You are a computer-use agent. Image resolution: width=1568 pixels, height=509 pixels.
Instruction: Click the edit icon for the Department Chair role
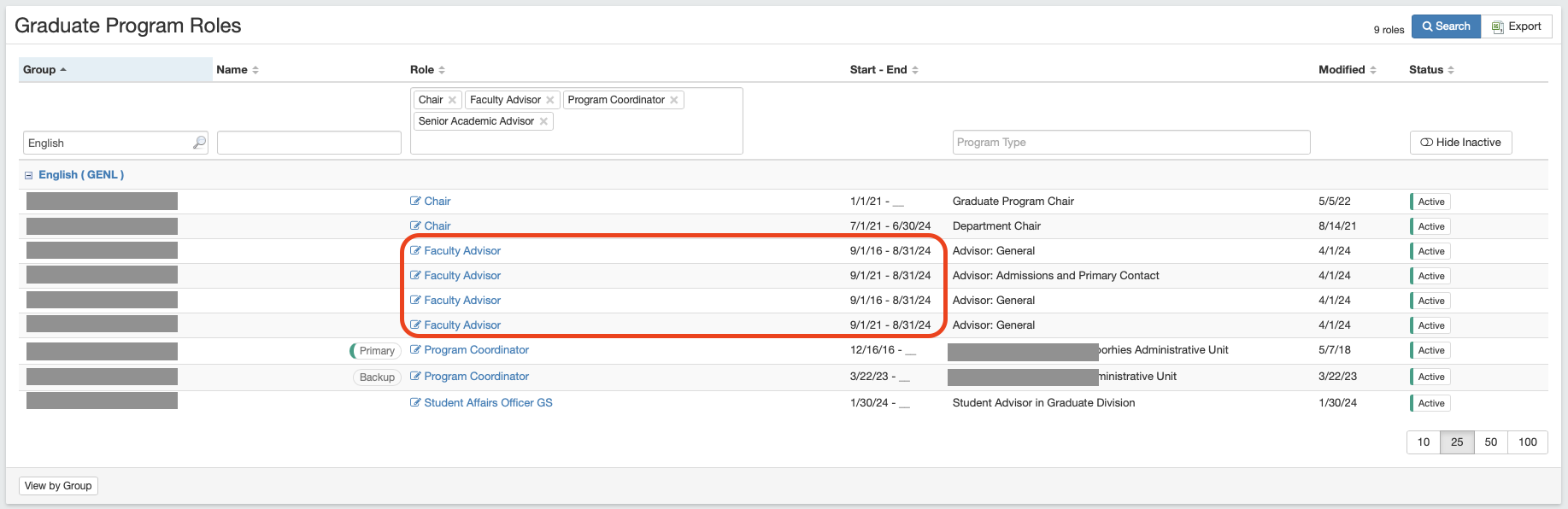point(415,226)
